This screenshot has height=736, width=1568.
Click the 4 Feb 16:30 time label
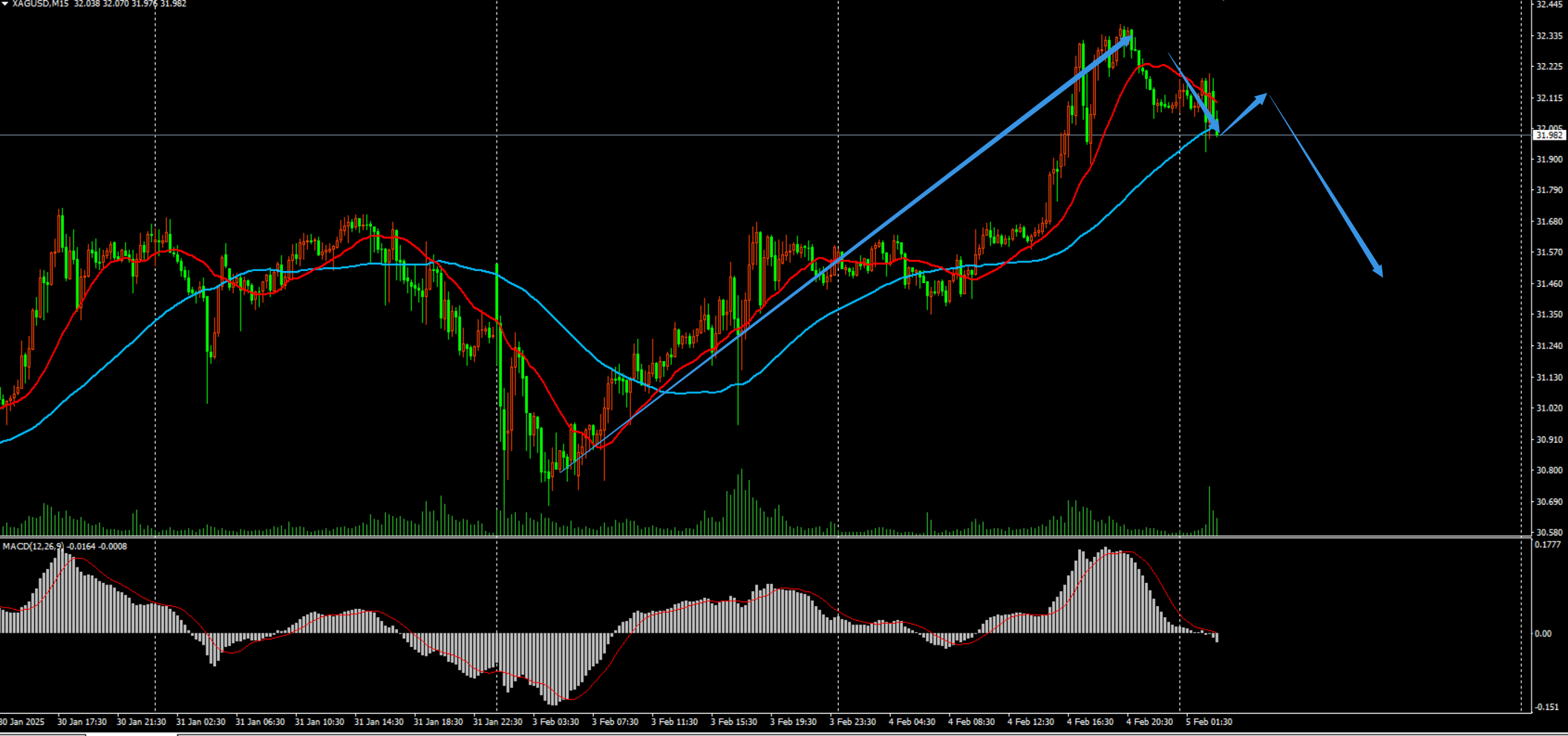point(1090,721)
